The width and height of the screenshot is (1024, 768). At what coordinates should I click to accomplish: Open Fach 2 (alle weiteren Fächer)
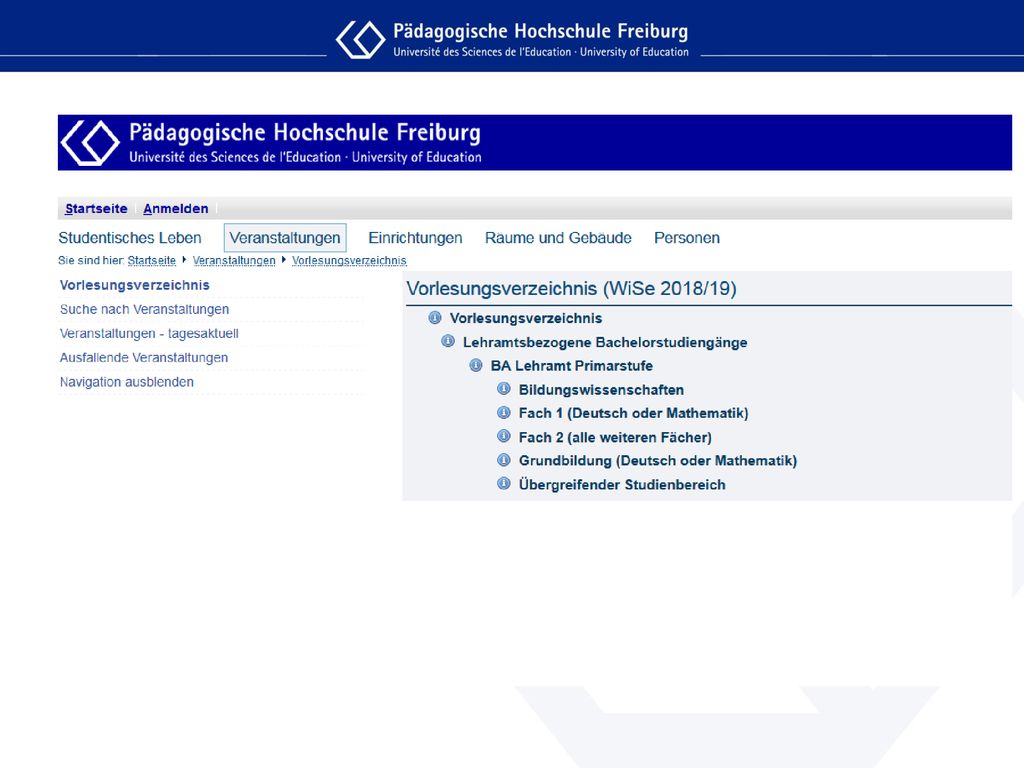pyautogui.click(x=615, y=438)
